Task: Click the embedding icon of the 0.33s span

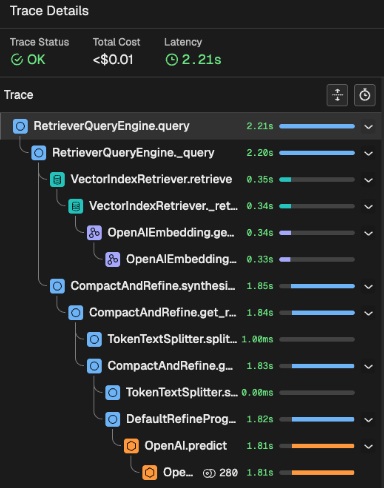Action: click(x=113, y=259)
